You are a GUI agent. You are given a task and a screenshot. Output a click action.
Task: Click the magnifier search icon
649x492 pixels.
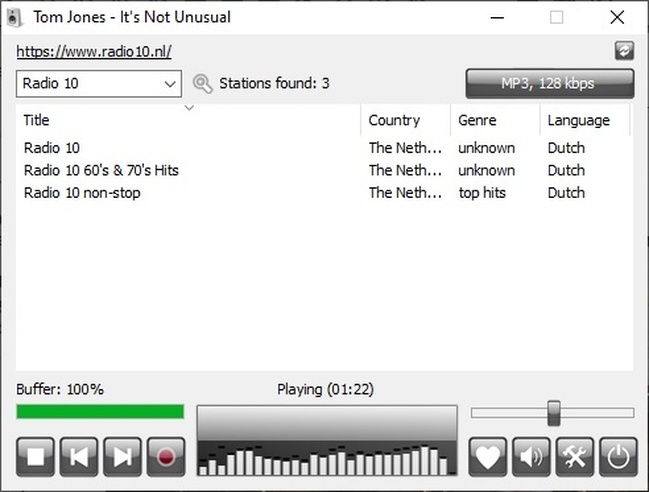point(202,84)
